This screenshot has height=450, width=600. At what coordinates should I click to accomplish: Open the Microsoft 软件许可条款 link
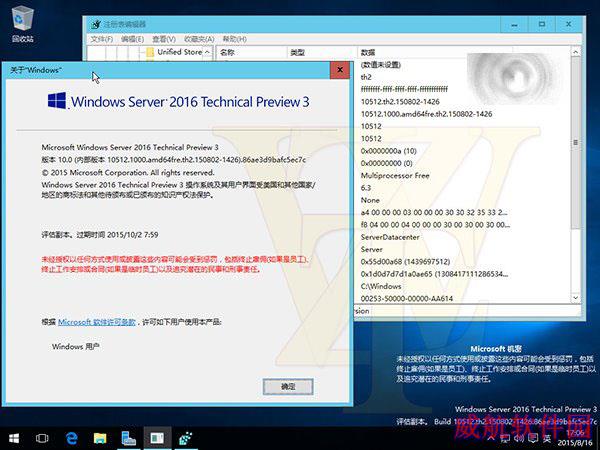coord(97,322)
